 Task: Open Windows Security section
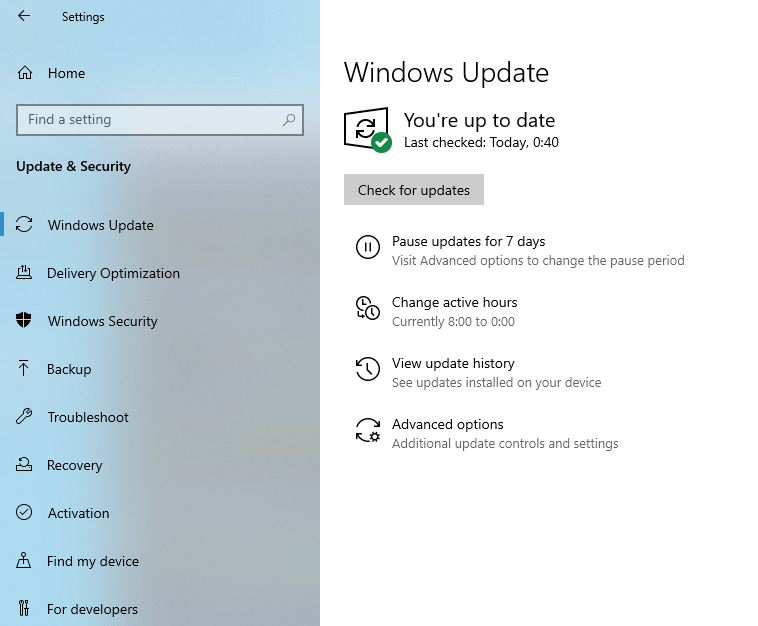tap(102, 321)
